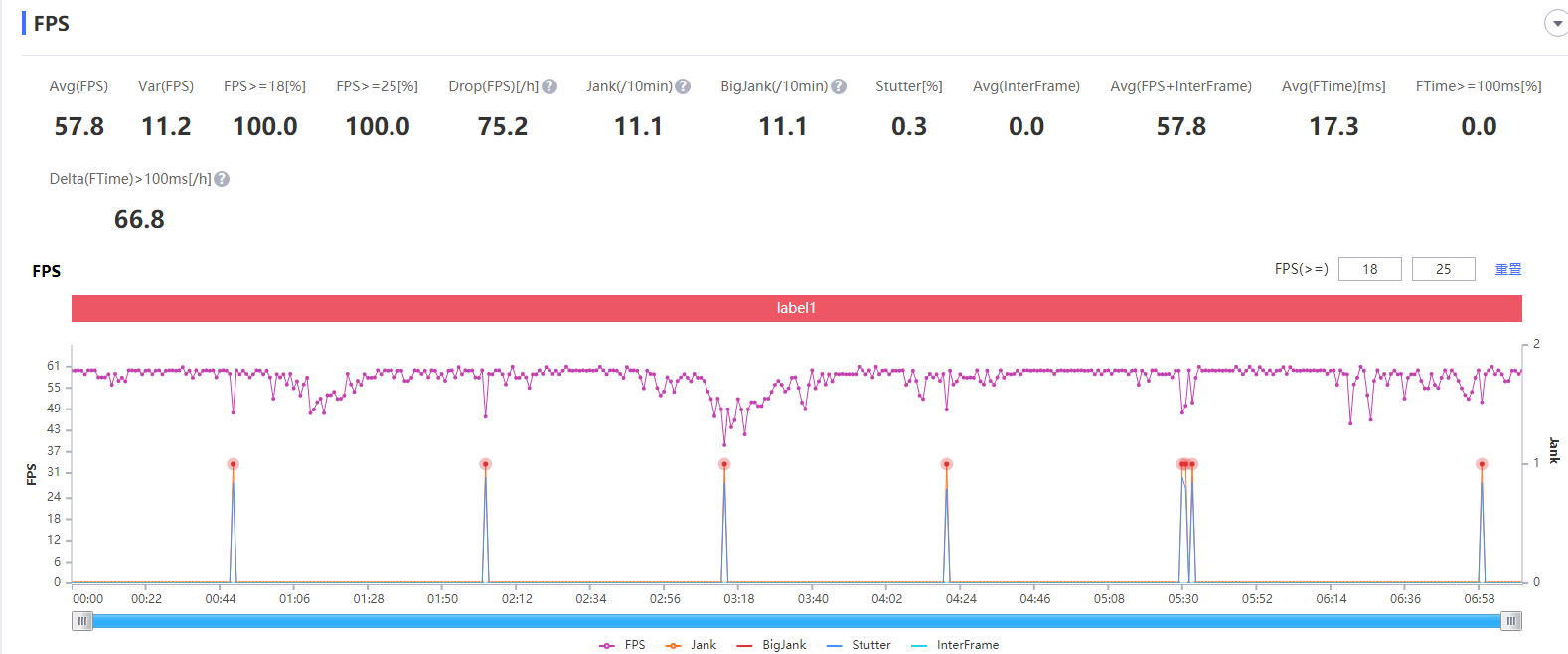
Task: Open help icon beside Drop(FPS)[/h]
Action: click(549, 86)
